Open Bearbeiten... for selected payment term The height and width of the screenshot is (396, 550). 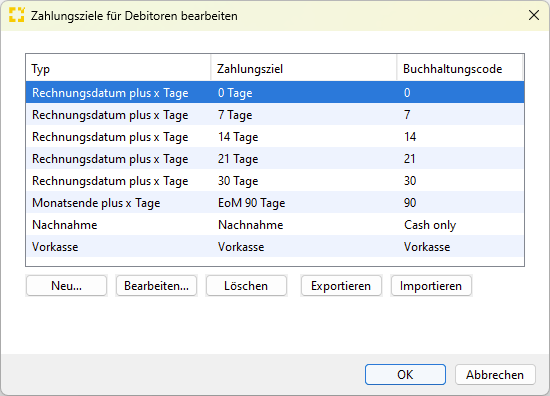[x=156, y=286]
